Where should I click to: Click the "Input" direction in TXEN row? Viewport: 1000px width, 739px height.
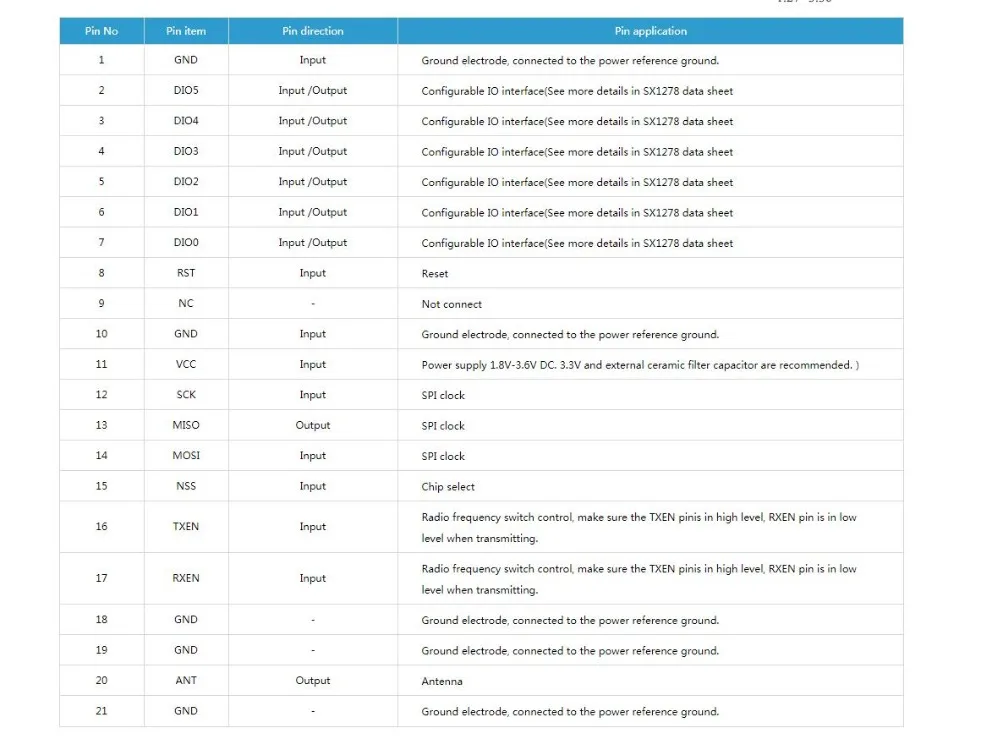312,527
